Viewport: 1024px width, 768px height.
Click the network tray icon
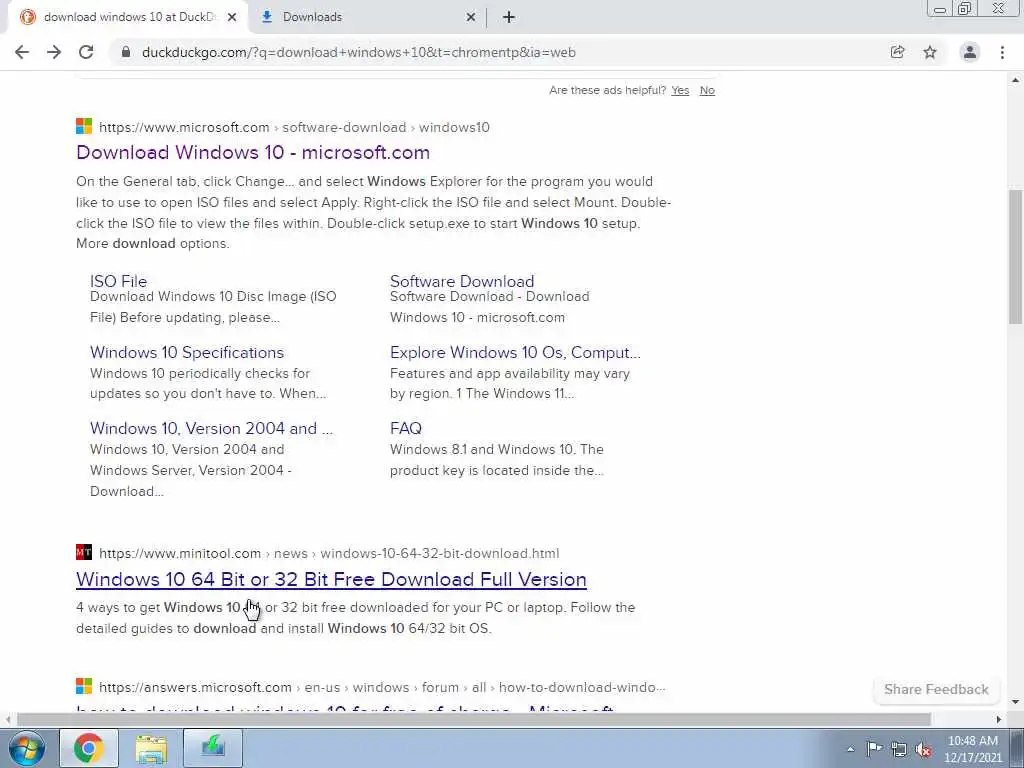tap(899, 749)
